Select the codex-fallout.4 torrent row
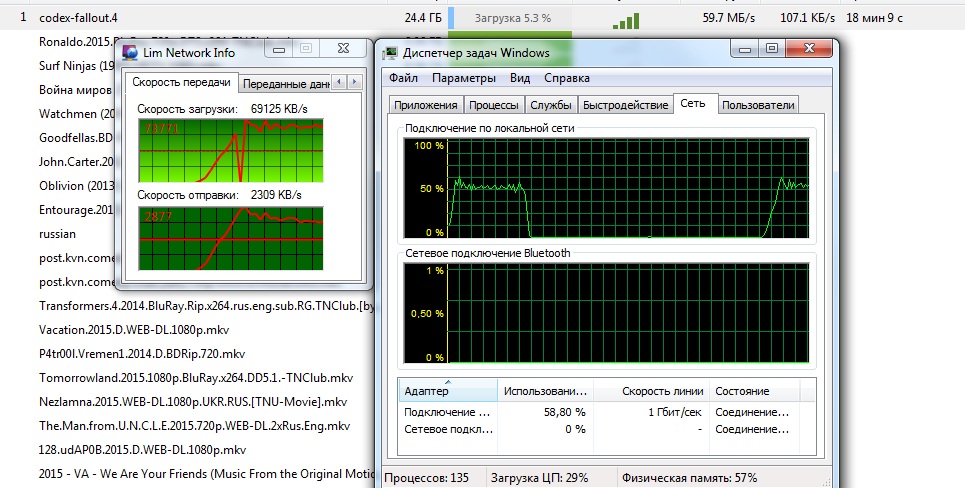965x488 pixels. (78, 18)
